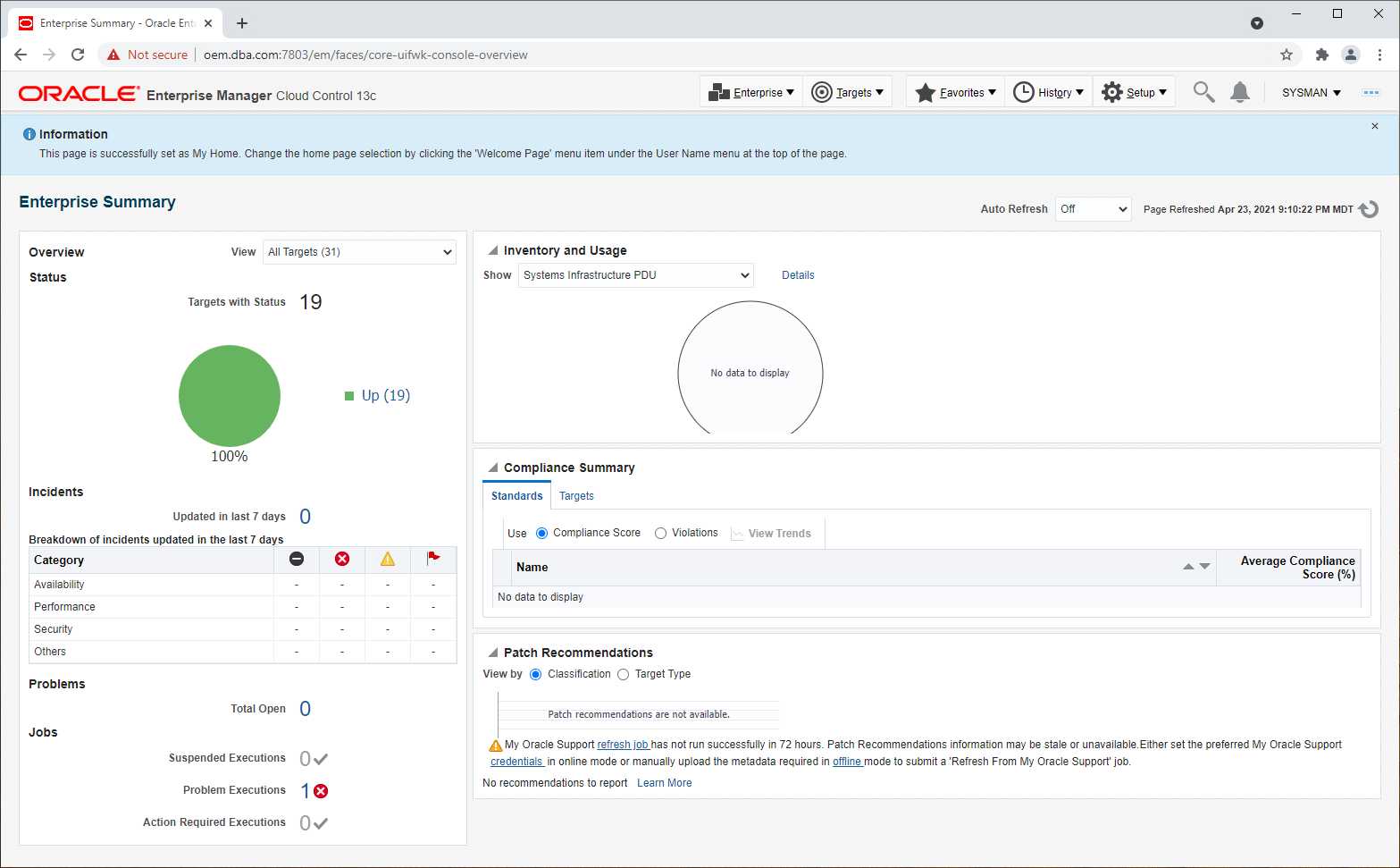The width and height of the screenshot is (1400, 868).
Task: Reload the browser page
Action: (78, 55)
